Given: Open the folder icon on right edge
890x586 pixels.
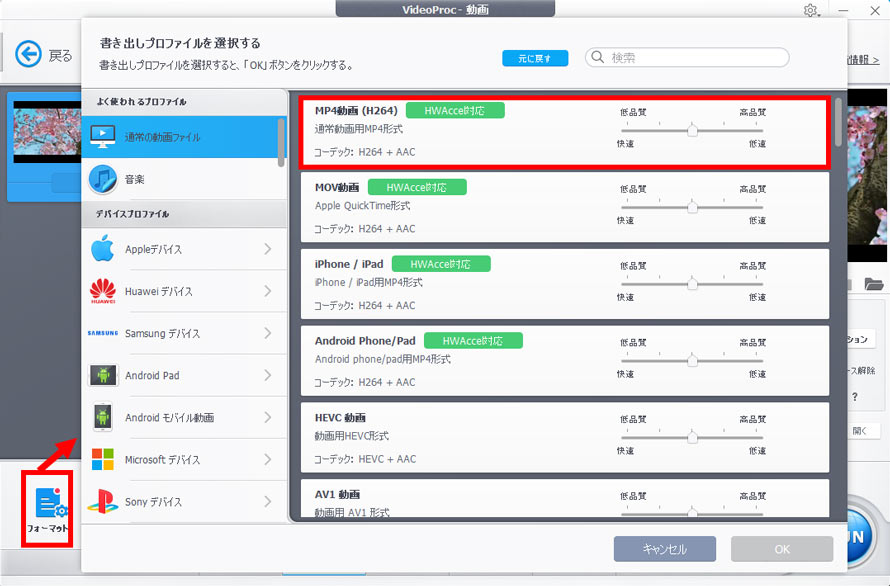Looking at the screenshot, I should 874,283.
